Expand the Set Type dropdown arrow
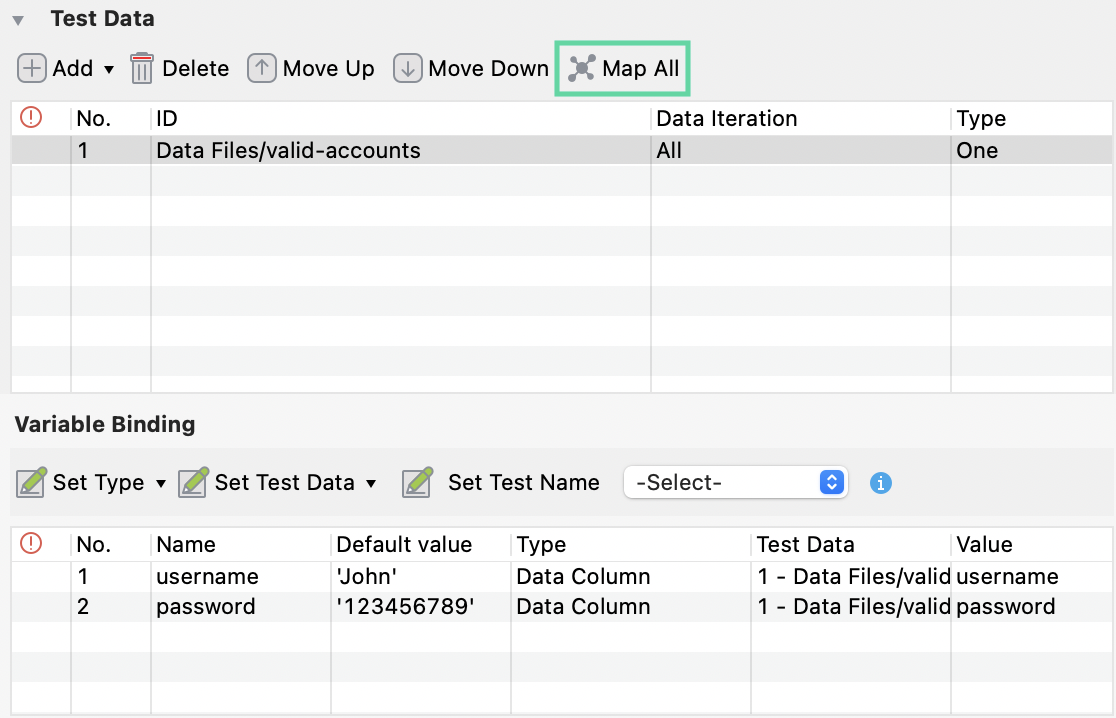 tap(161, 483)
